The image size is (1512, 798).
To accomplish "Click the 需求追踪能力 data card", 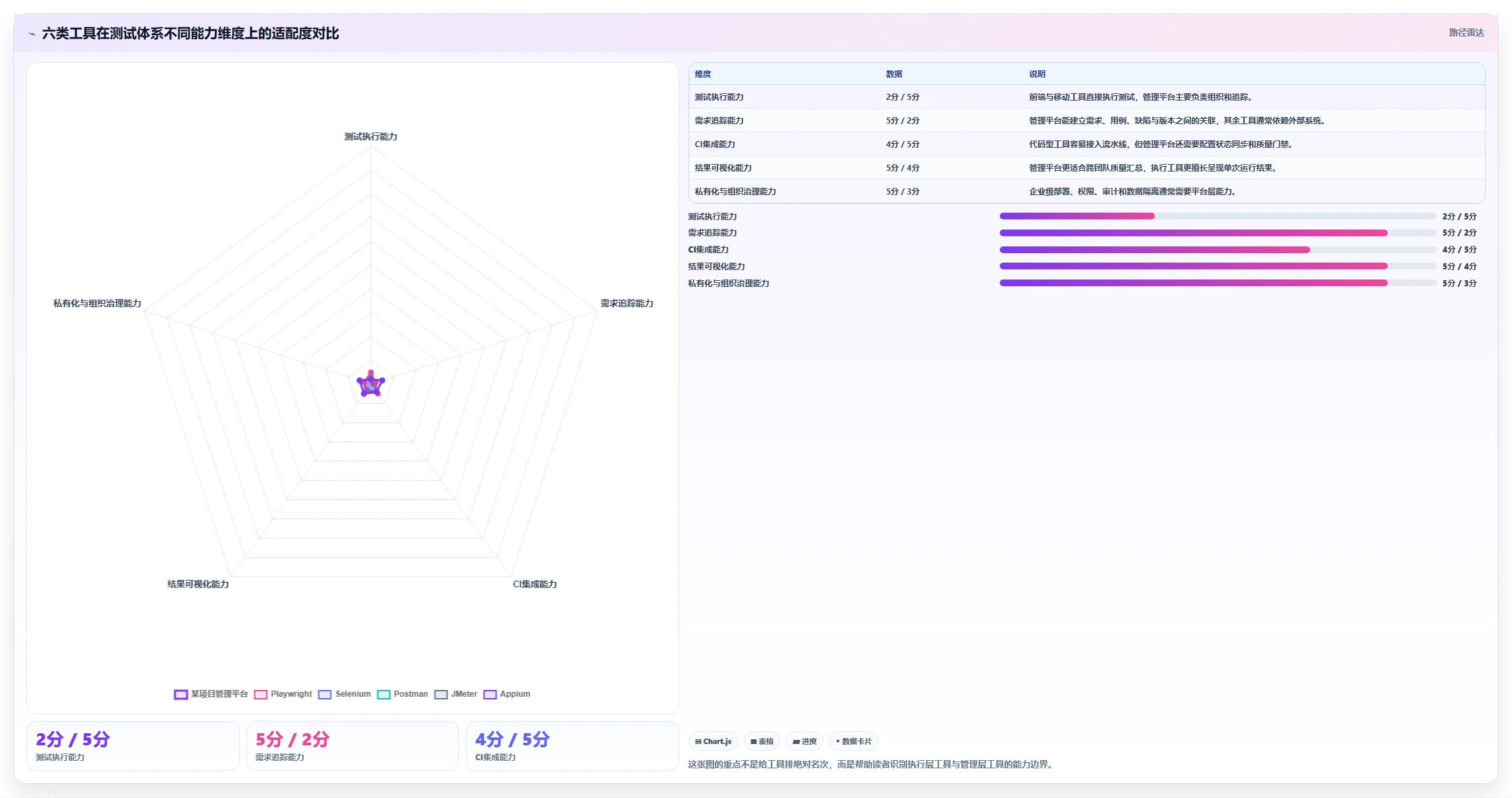I will pyautogui.click(x=352, y=746).
